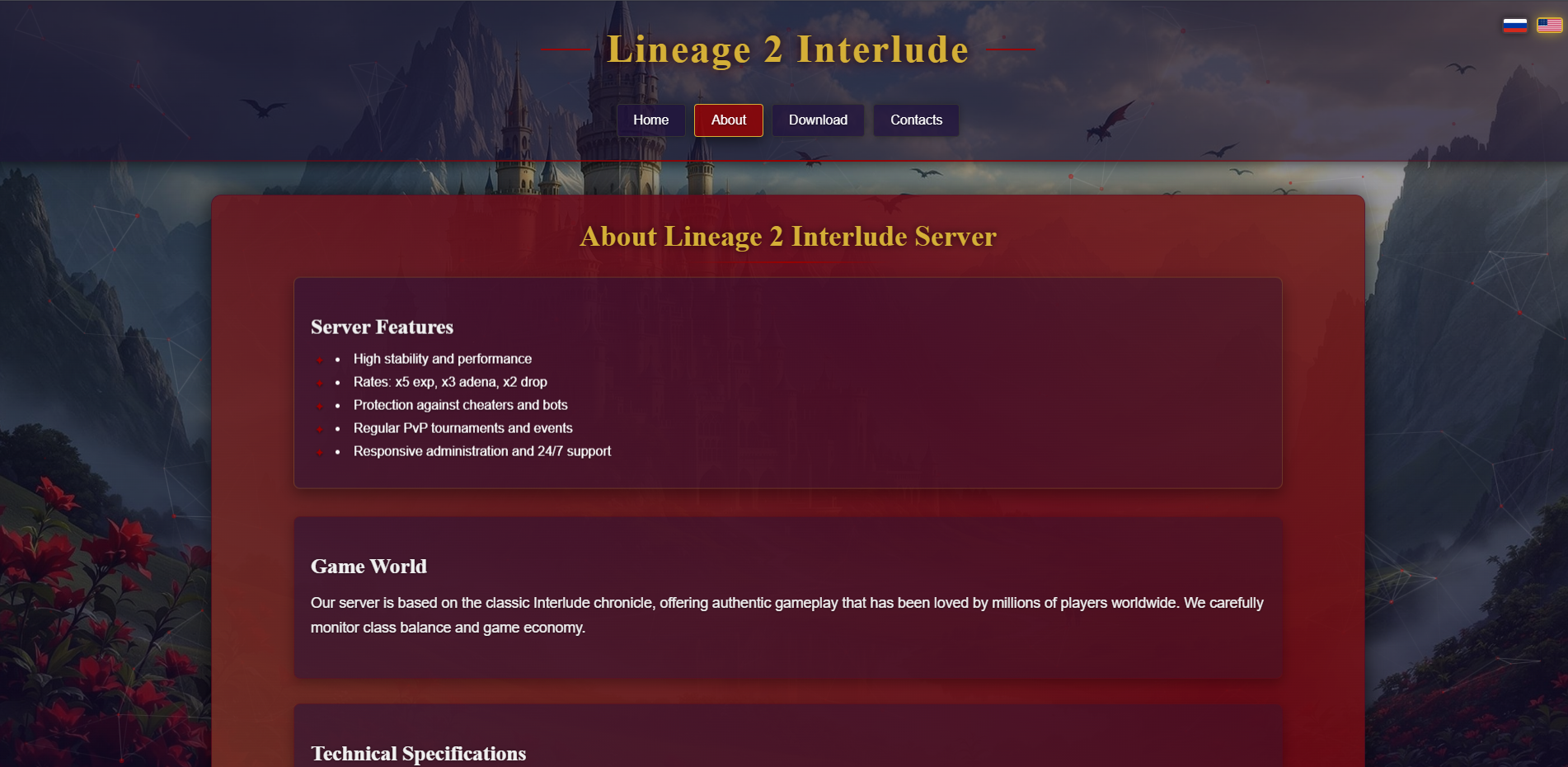Select the text High stability and performance
1568x767 pixels.
coord(443,359)
